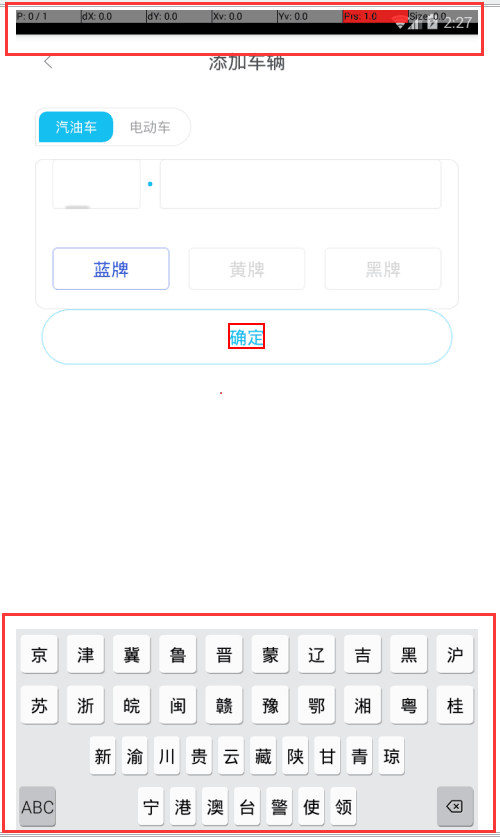The width and height of the screenshot is (500, 837).
Task: Select the 黑牌 plate type
Action: (383, 269)
